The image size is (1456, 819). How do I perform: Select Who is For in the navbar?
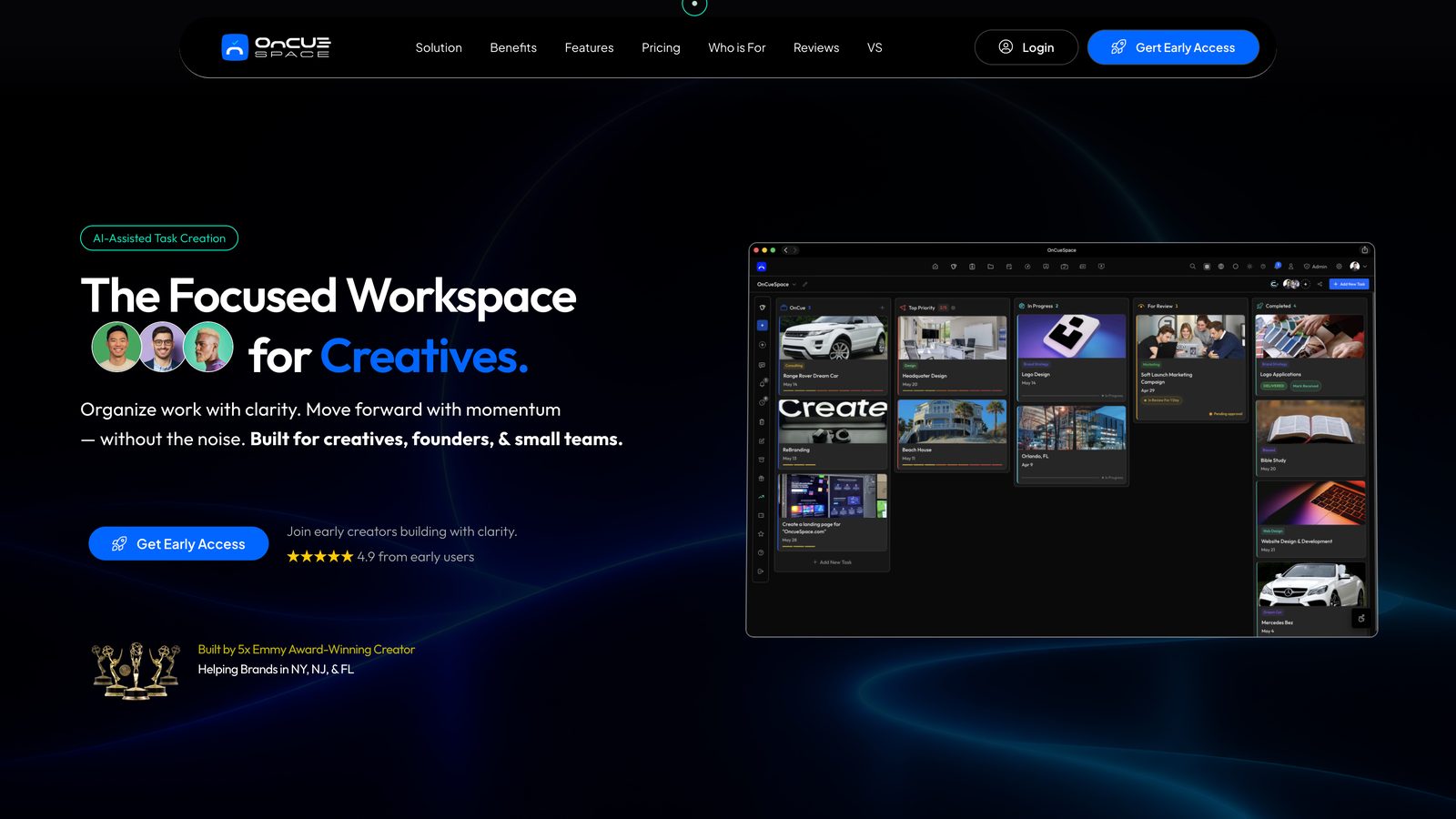tap(737, 47)
